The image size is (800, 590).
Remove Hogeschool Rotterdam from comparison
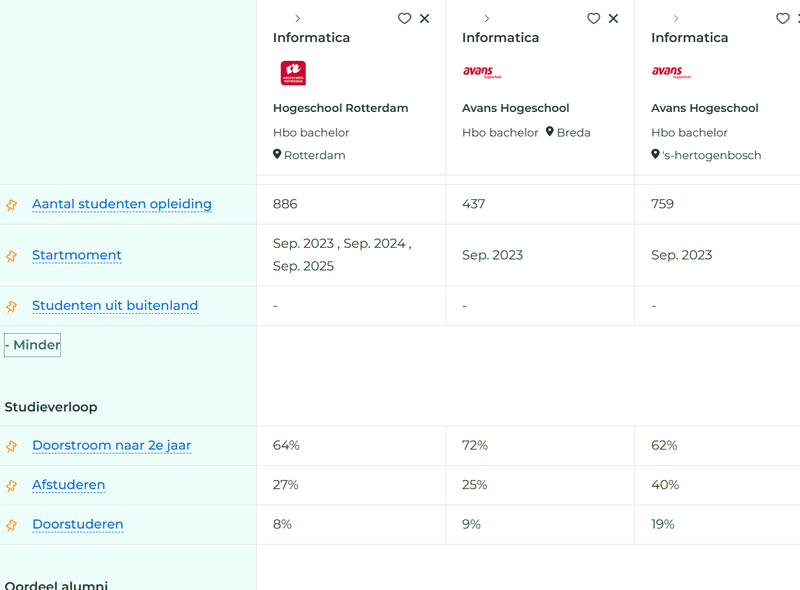point(425,19)
